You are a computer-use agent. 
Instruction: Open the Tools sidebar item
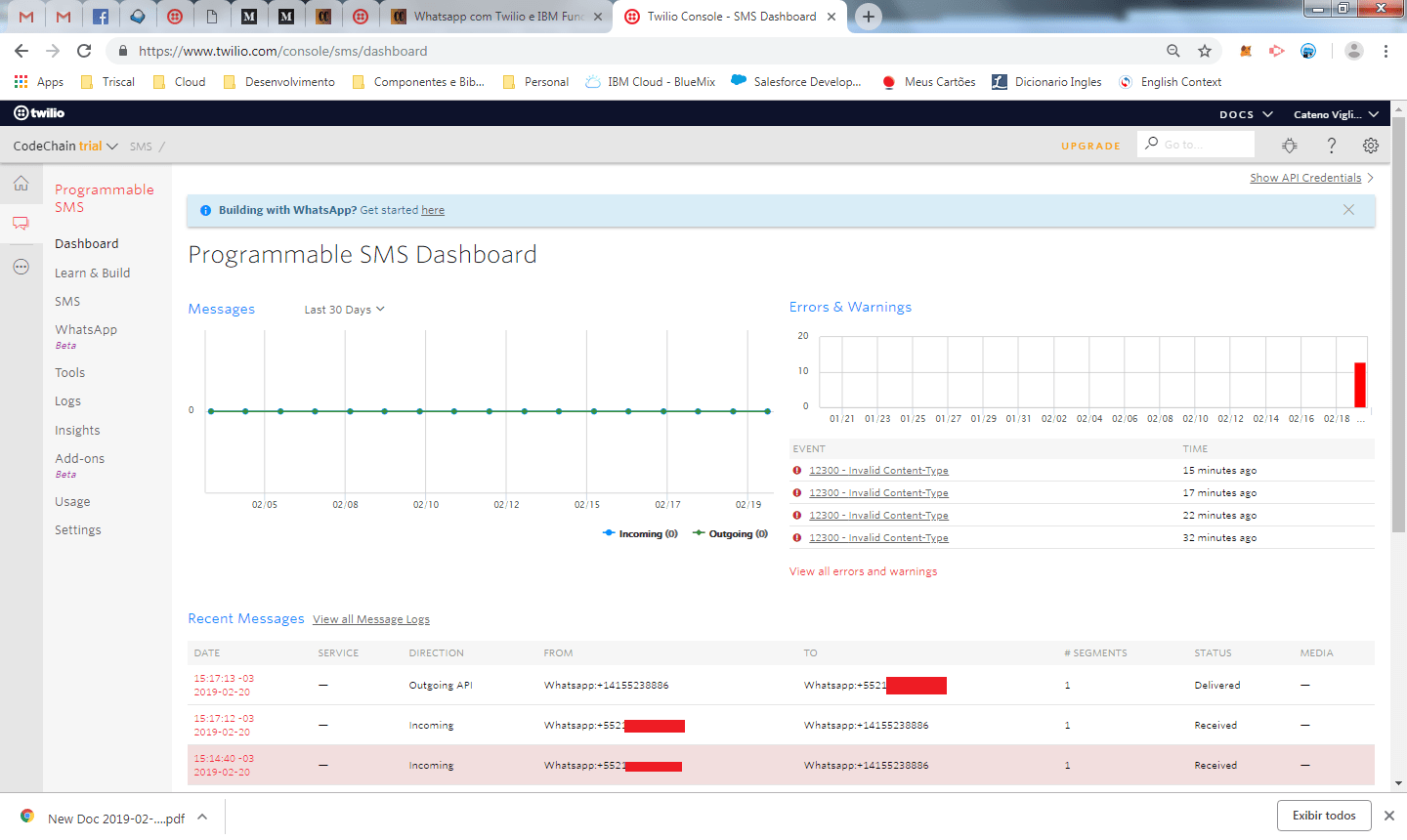[x=70, y=373]
